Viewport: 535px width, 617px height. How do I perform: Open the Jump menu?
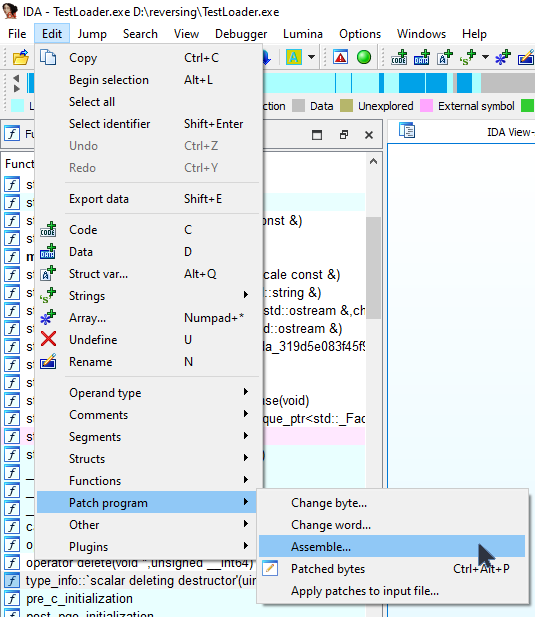[x=92, y=34]
